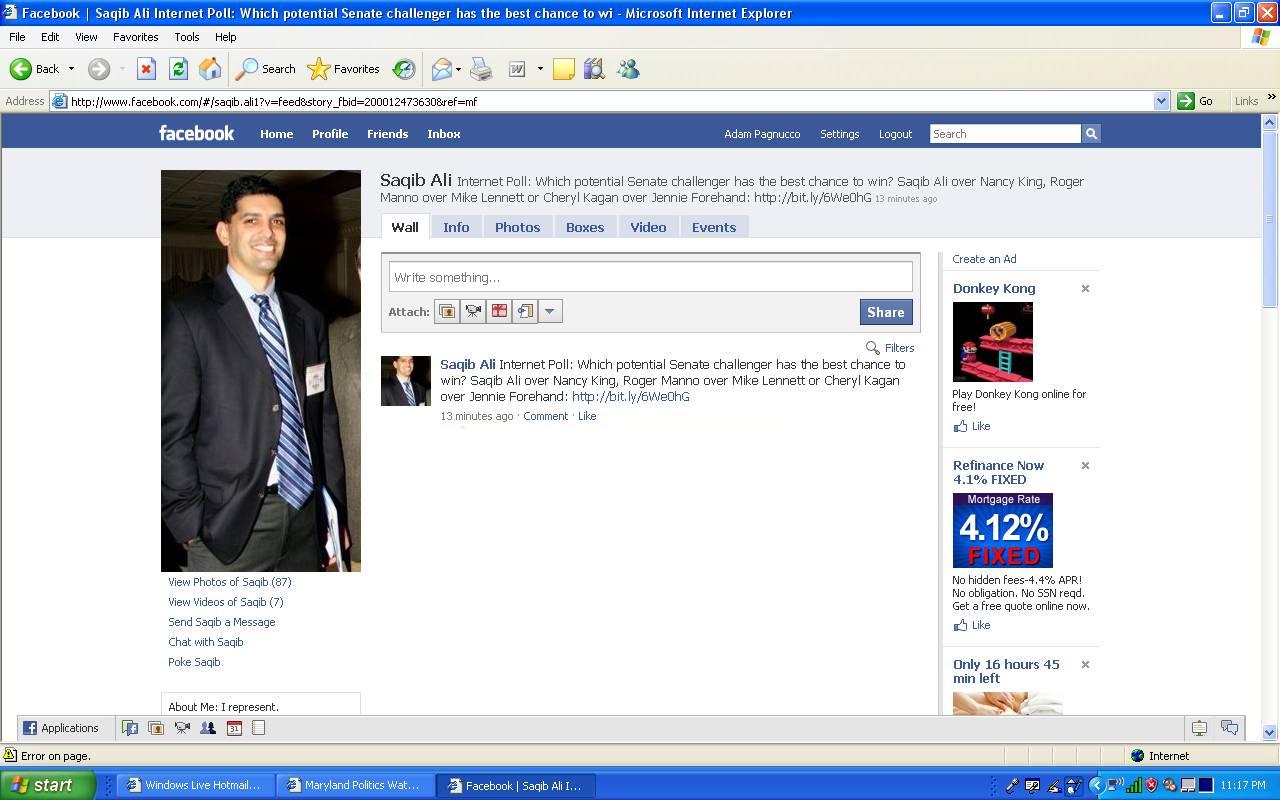Attach a gift using the gift icon
This screenshot has height=800, width=1280.
pyautogui.click(x=499, y=311)
